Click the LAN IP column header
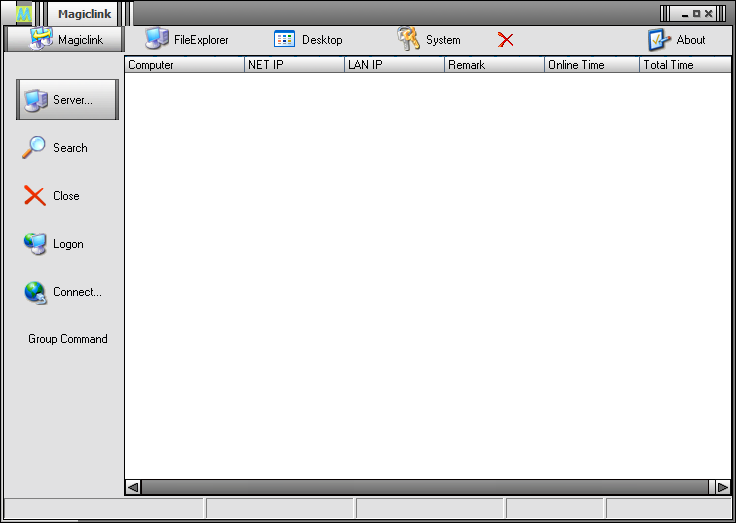This screenshot has width=736, height=523. (x=394, y=65)
